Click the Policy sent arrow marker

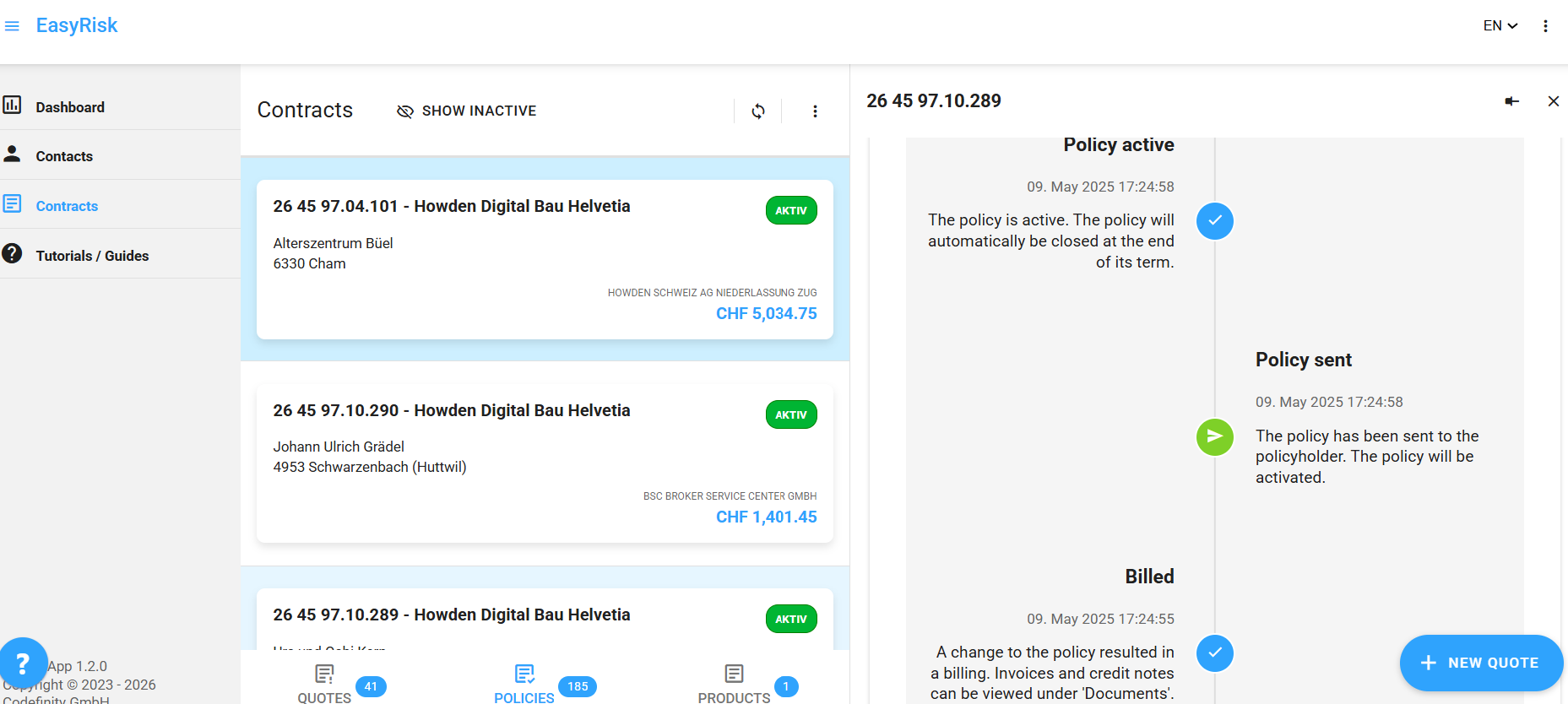point(1215,436)
